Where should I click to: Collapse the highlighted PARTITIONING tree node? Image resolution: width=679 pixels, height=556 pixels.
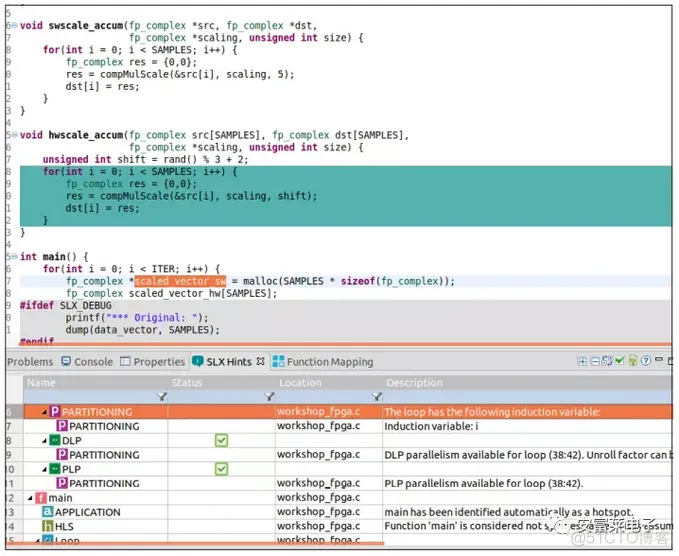(45, 412)
